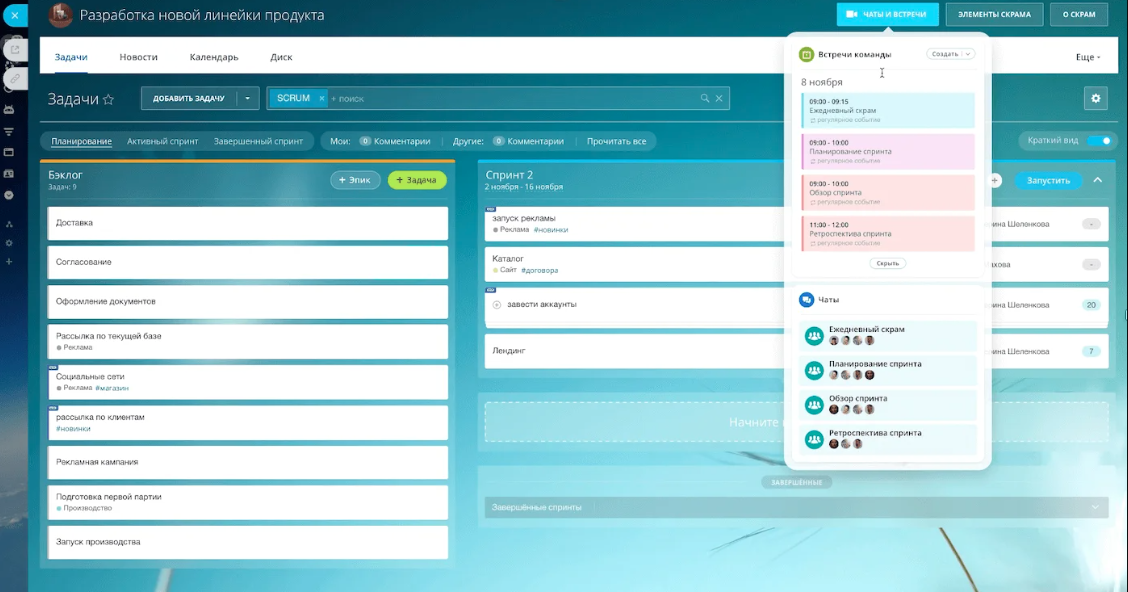Click the #новинки tag on запуск рекламы
1128x592 pixels.
[x=551, y=230]
